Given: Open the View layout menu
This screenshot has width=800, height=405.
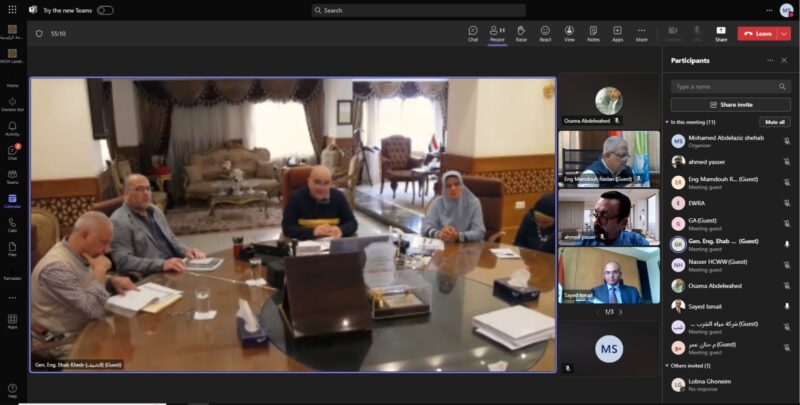Looking at the screenshot, I should pyautogui.click(x=569, y=32).
